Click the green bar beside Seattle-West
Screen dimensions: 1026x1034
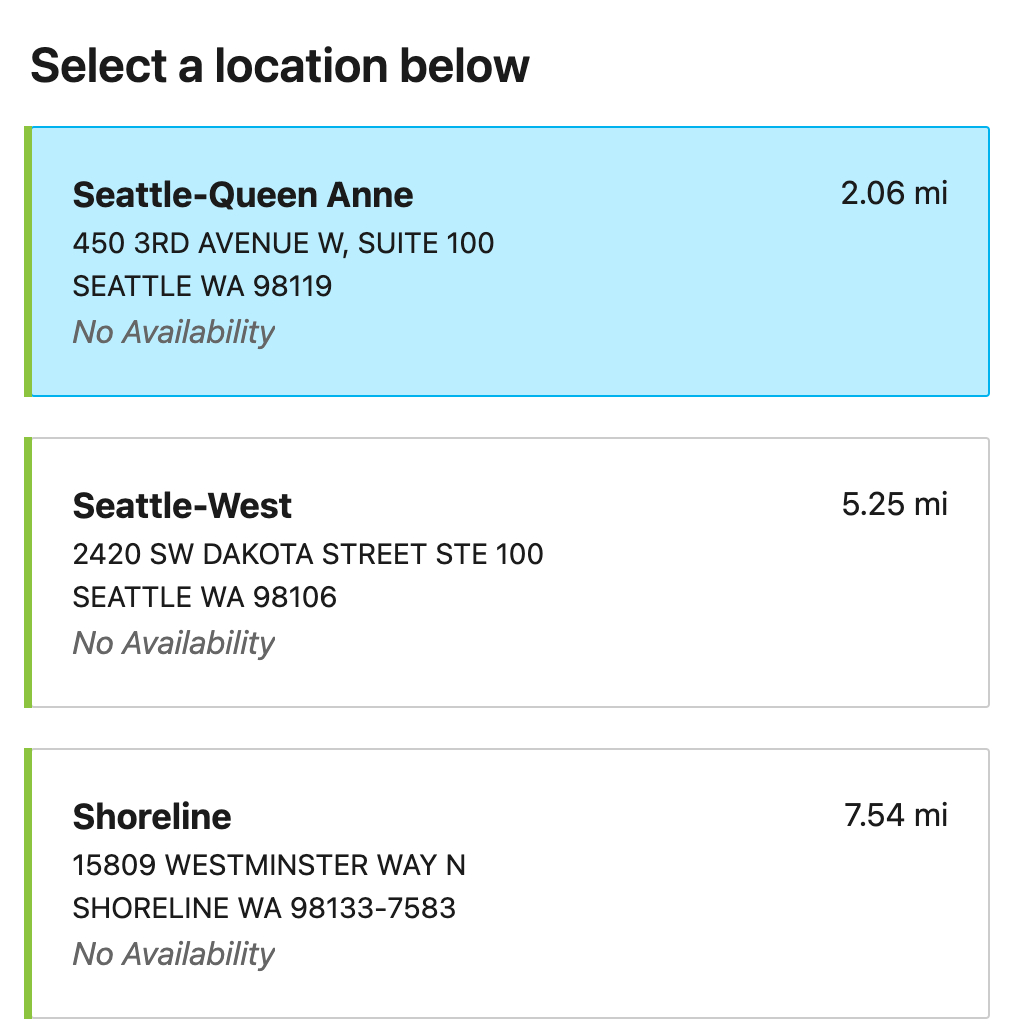click(x=28, y=572)
